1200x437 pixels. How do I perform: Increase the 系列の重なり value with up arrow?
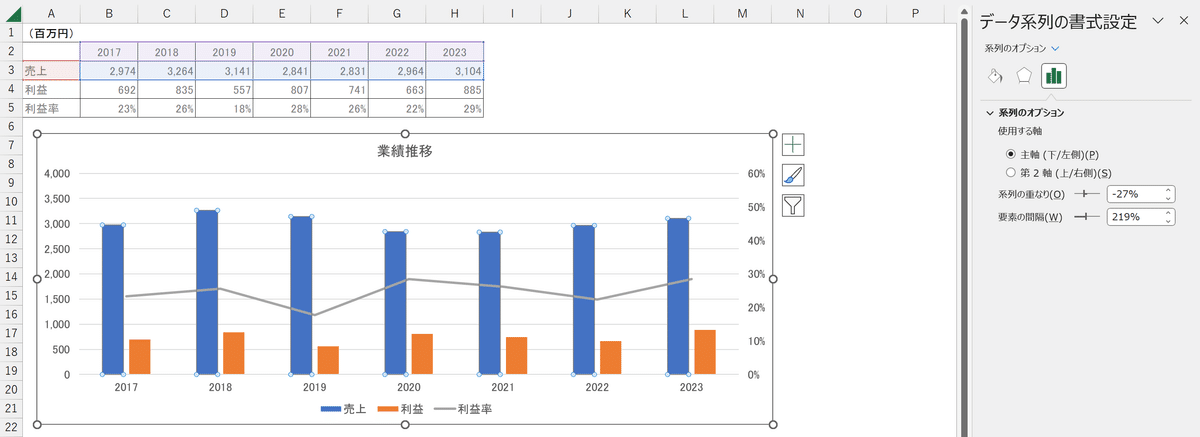click(1167, 189)
